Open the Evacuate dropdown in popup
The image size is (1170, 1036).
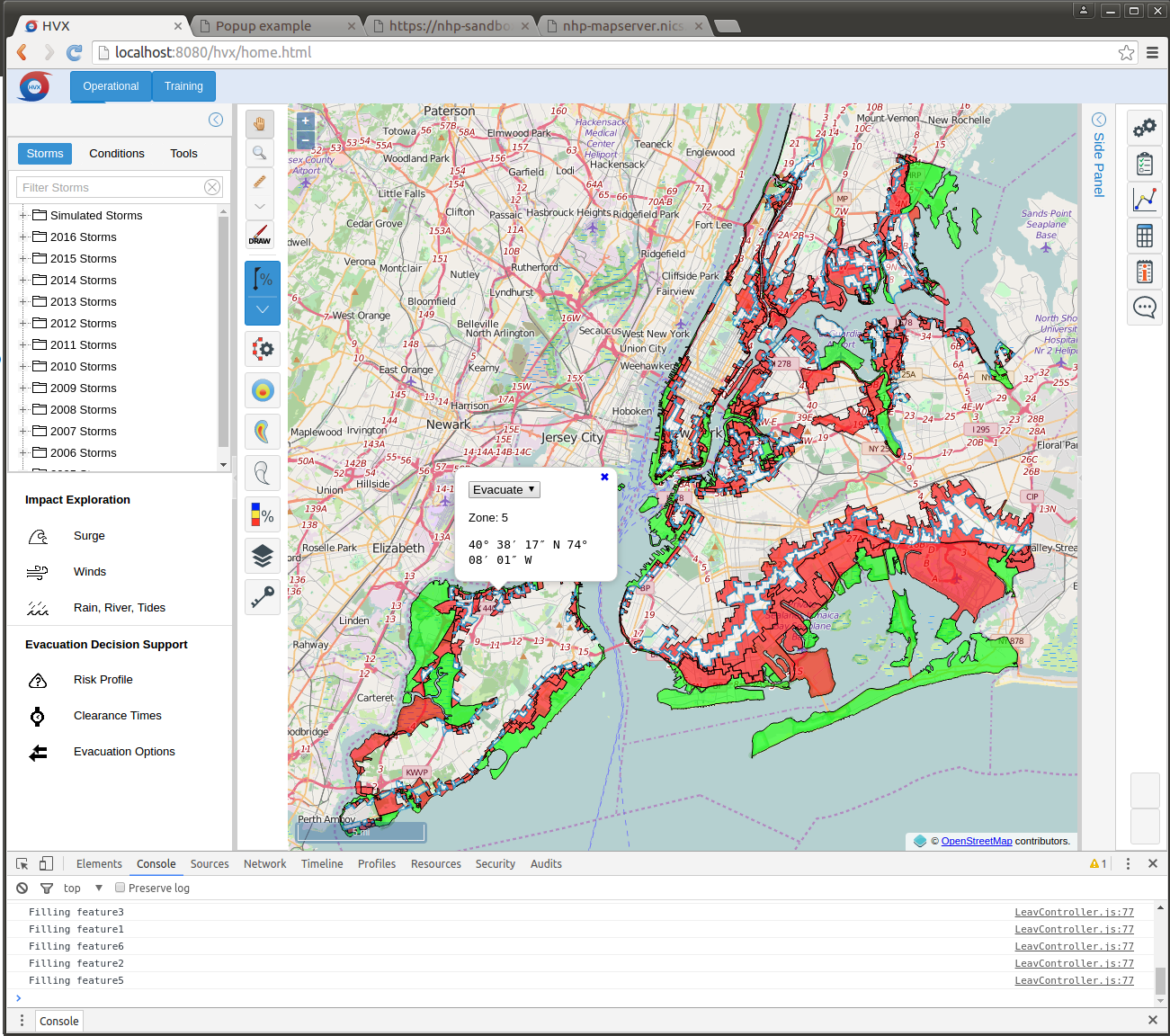click(504, 489)
